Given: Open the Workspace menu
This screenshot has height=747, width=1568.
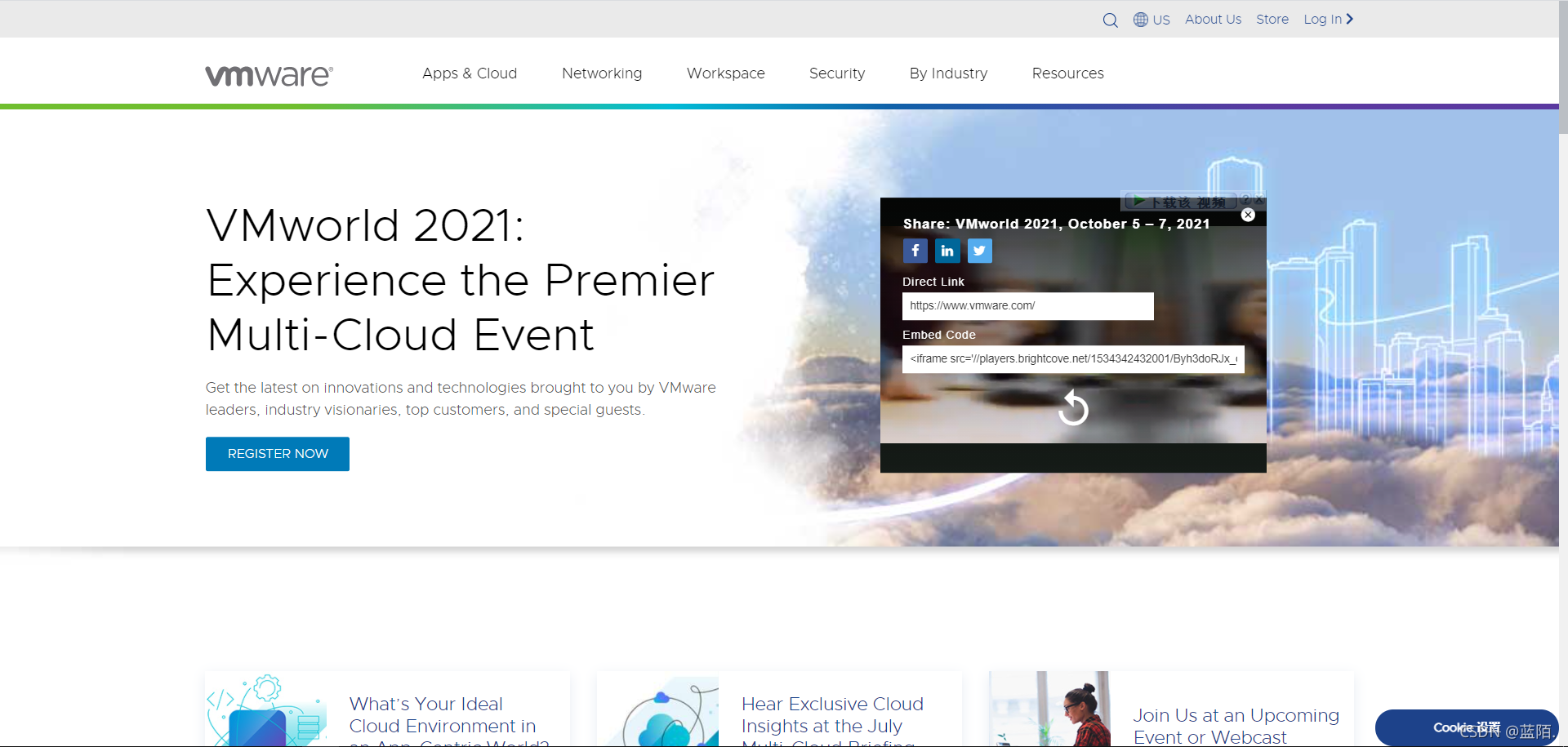Looking at the screenshot, I should point(726,73).
